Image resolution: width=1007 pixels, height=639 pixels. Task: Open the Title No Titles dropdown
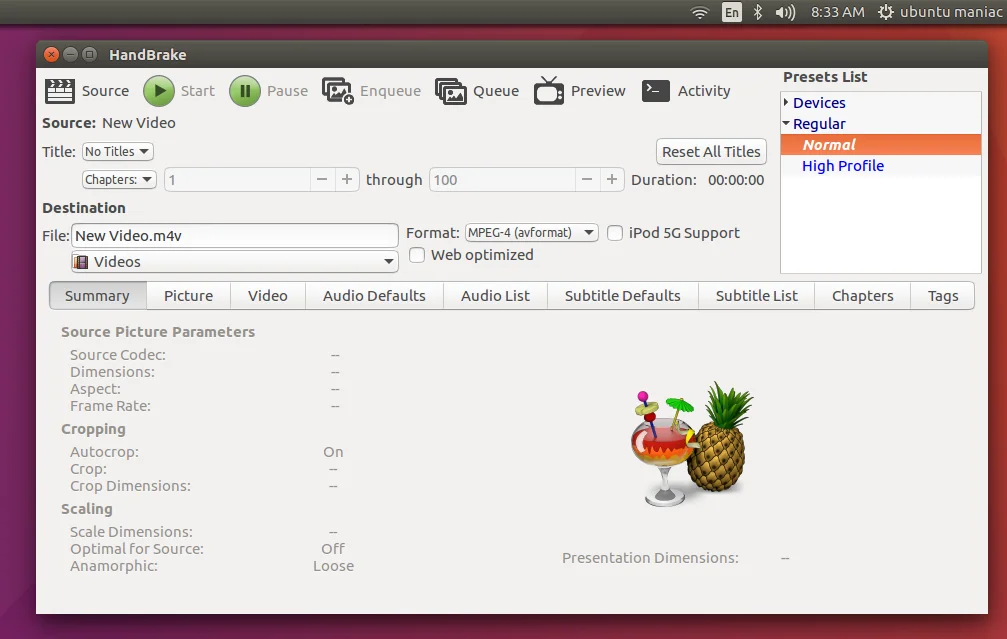tap(118, 152)
